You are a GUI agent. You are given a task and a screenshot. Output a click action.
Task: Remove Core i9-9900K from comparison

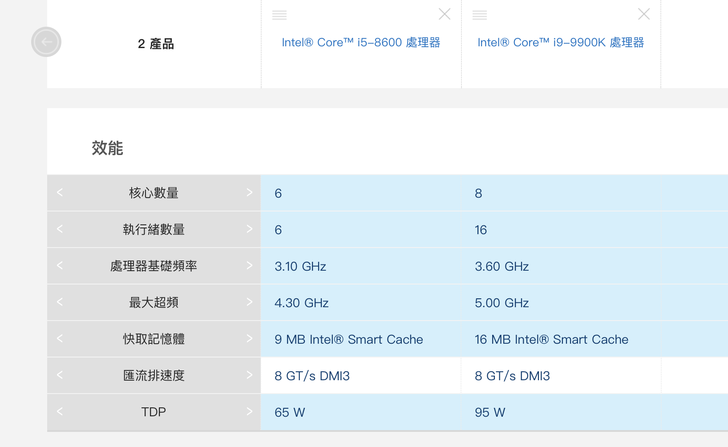click(x=644, y=14)
